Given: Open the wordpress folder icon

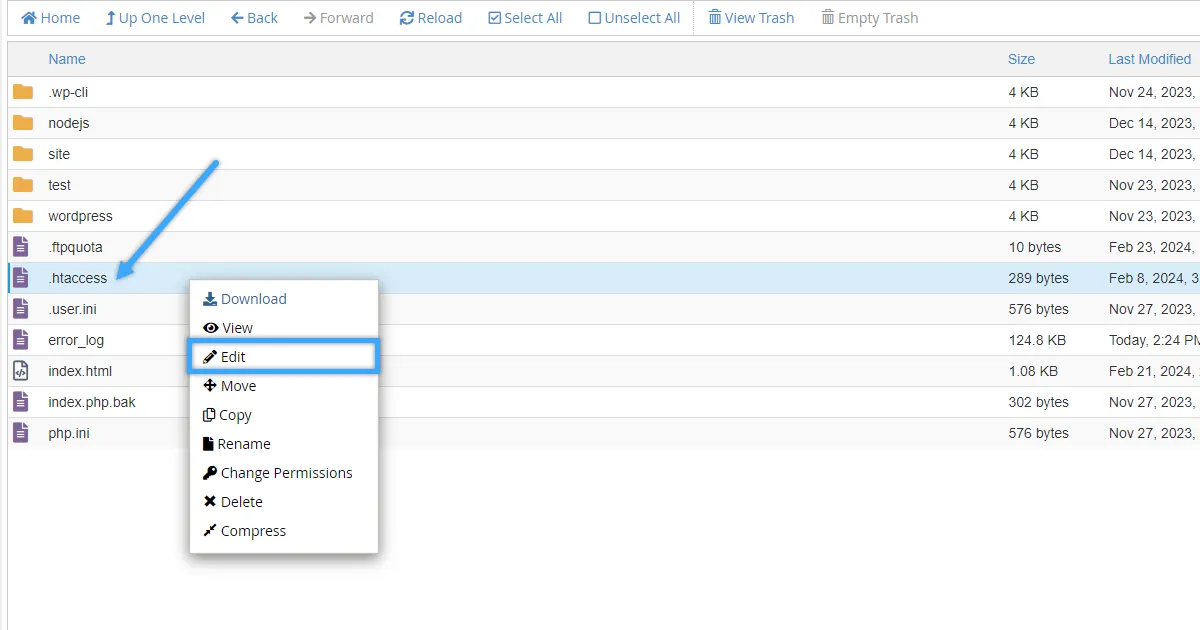Looking at the screenshot, I should coord(23,216).
